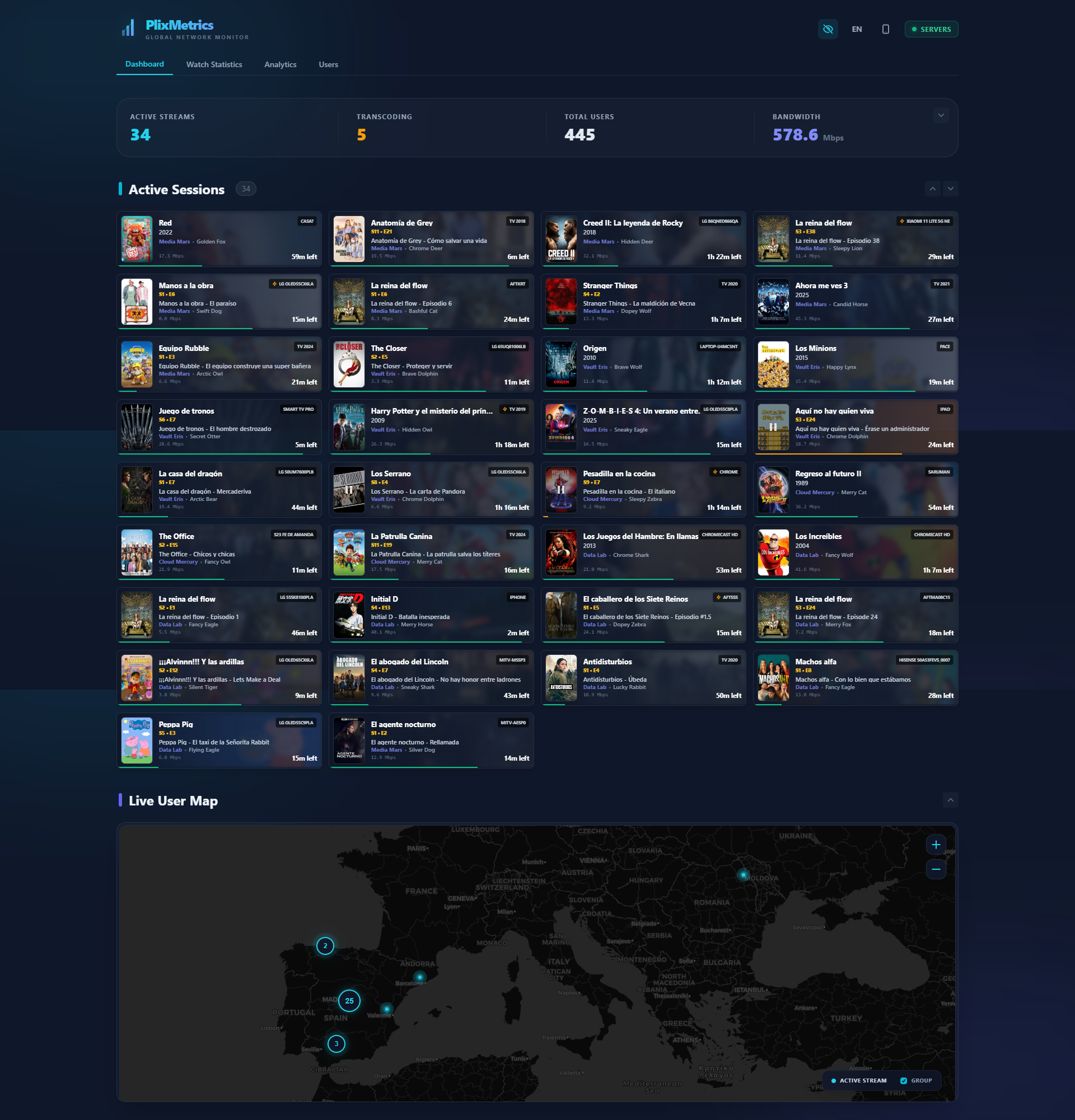Collapse Active Sessions with the up chevron
The image size is (1075, 1120).
tap(932, 189)
